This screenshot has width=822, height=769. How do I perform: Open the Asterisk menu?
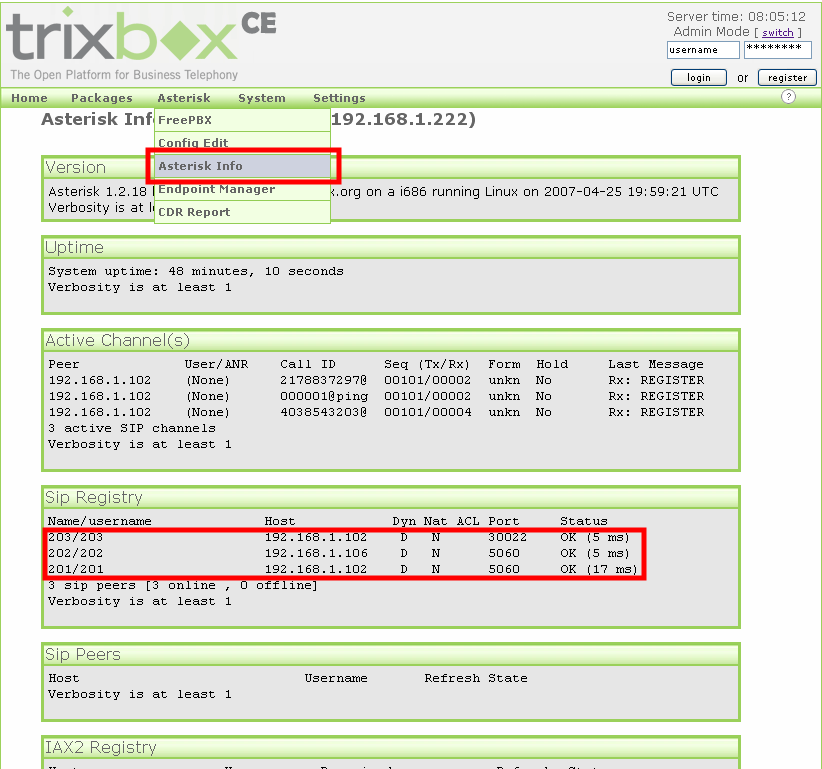[184, 98]
